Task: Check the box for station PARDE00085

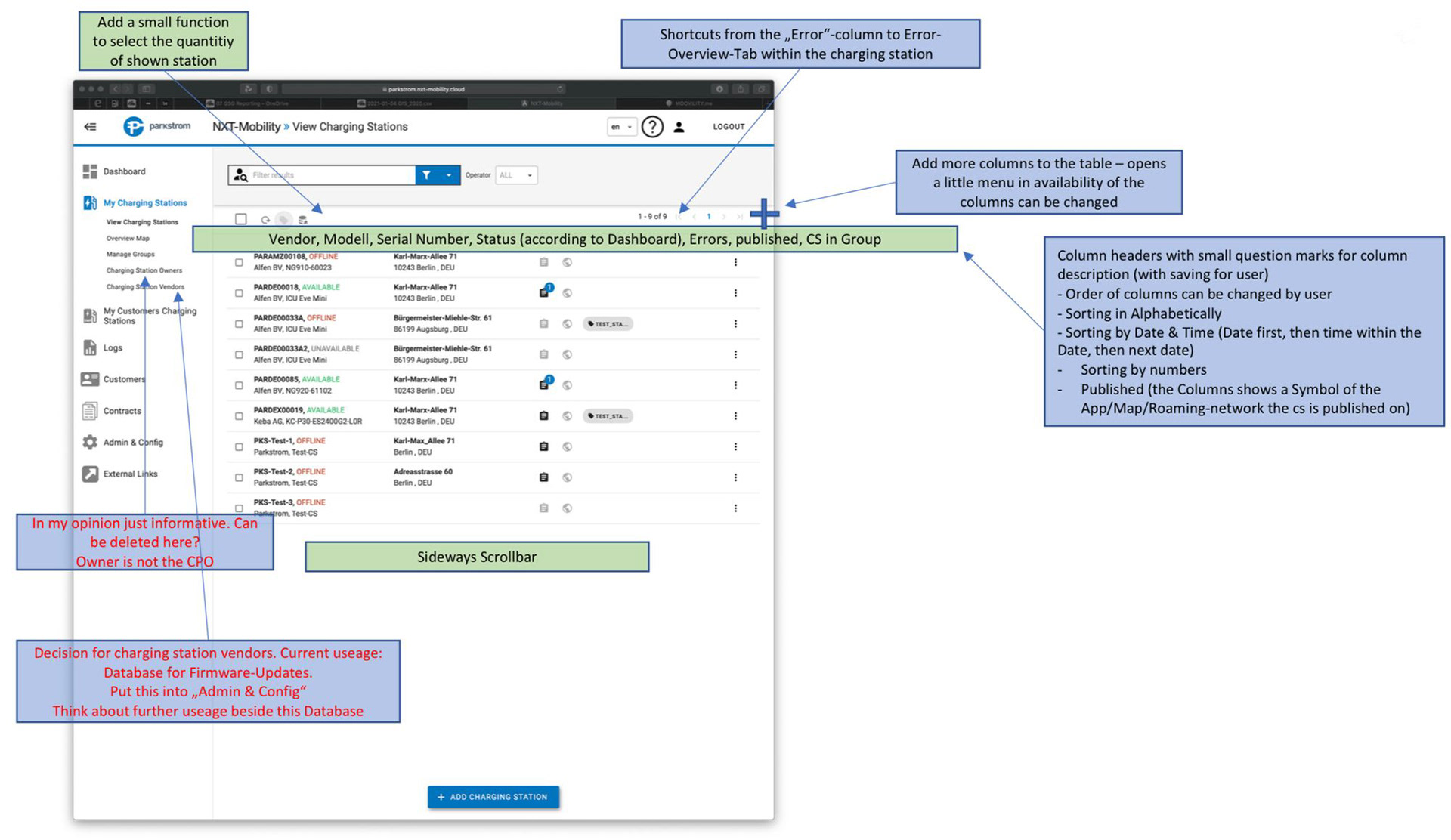Action: point(239,385)
